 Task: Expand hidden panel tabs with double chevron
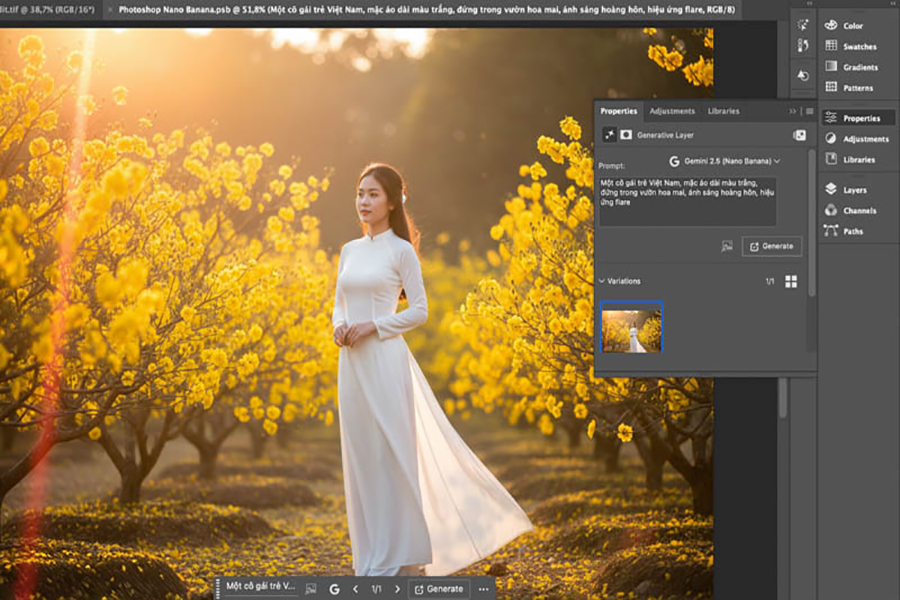(792, 111)
